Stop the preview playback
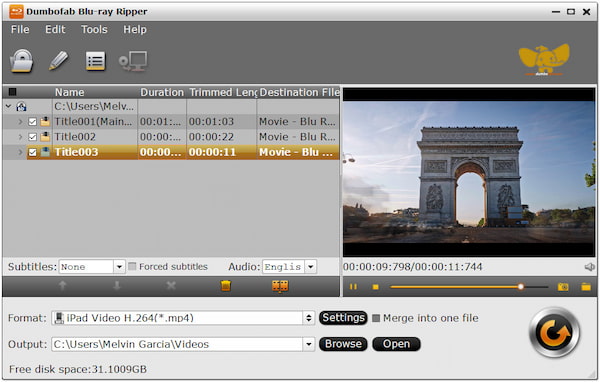Screen dimensions: 600x382 pyautogui.click(x=375, y=287)
